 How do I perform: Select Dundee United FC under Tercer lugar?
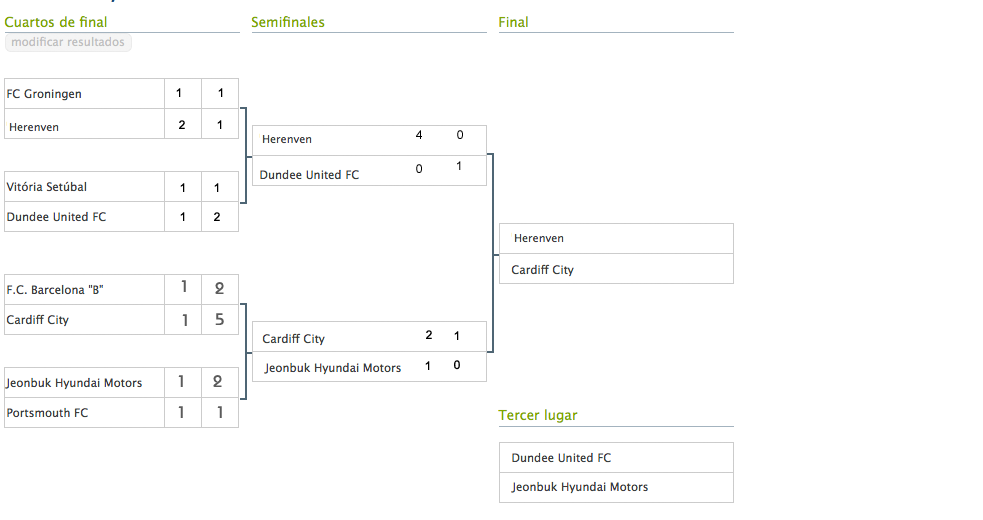pyautogui.click(x=561, y=458)
